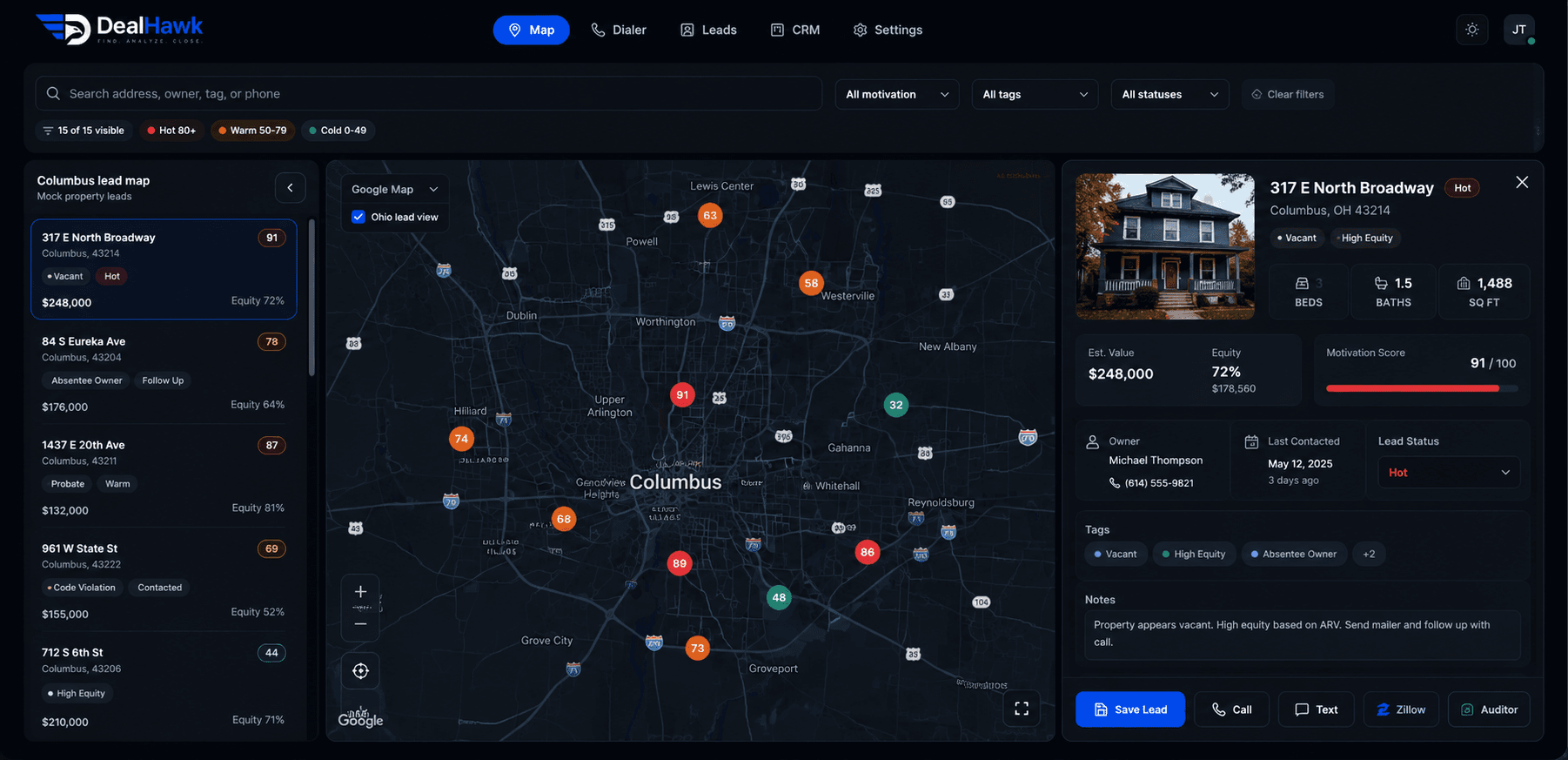Click Clear filters button
This screenshot has width=1568, height=760.
(x=1288, y=94)
